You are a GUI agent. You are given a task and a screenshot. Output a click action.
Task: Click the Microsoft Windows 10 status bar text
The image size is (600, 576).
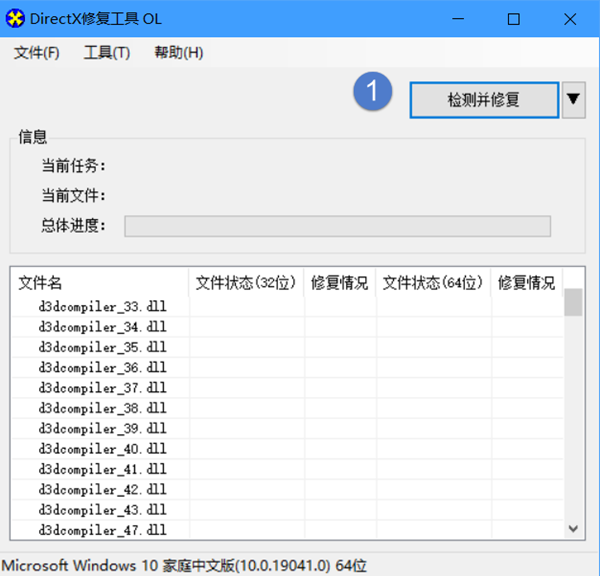(184, 565)
